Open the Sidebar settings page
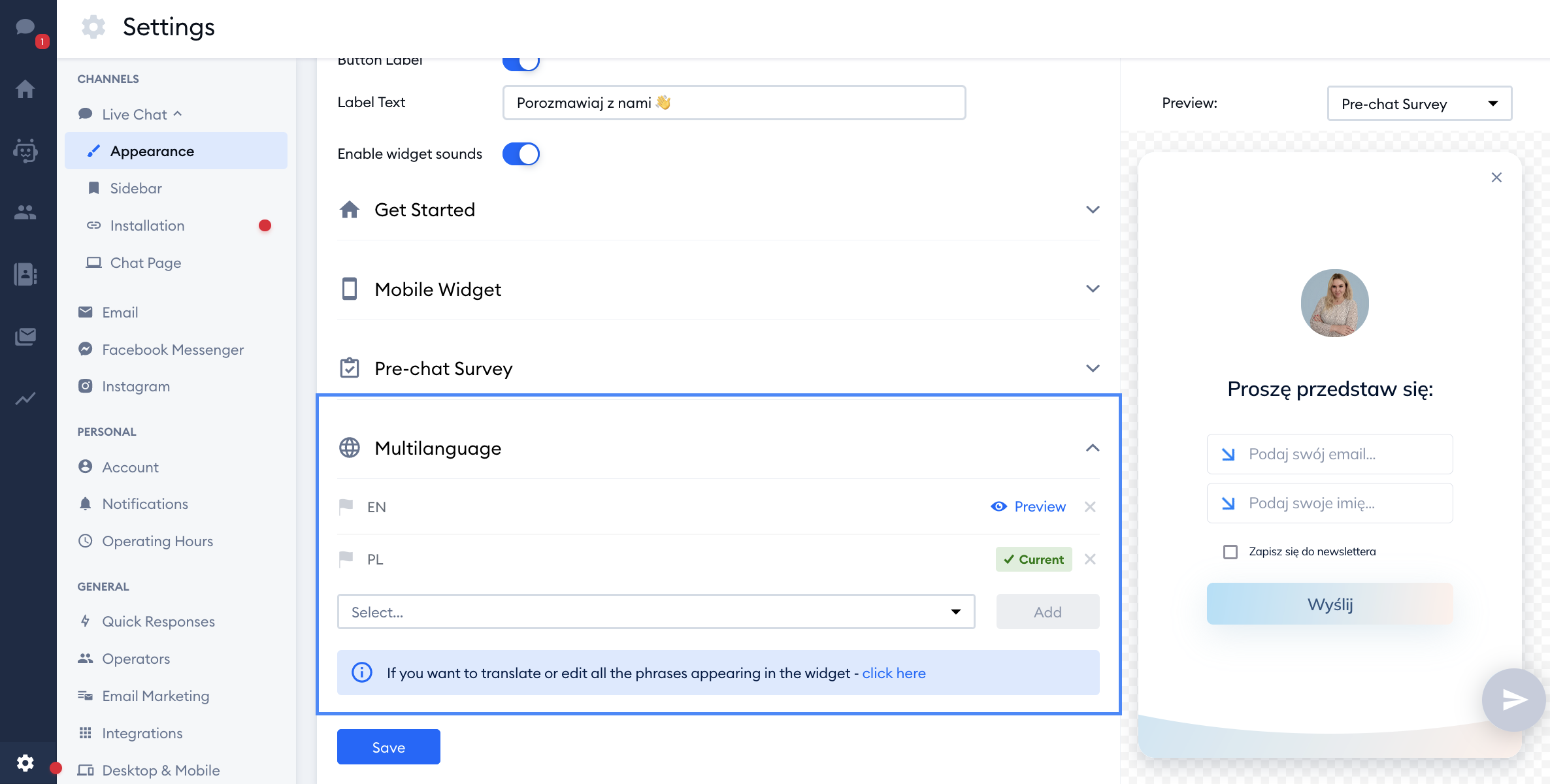The width and height of the screenshot is (1550, 784). click(x=135, y=188)
